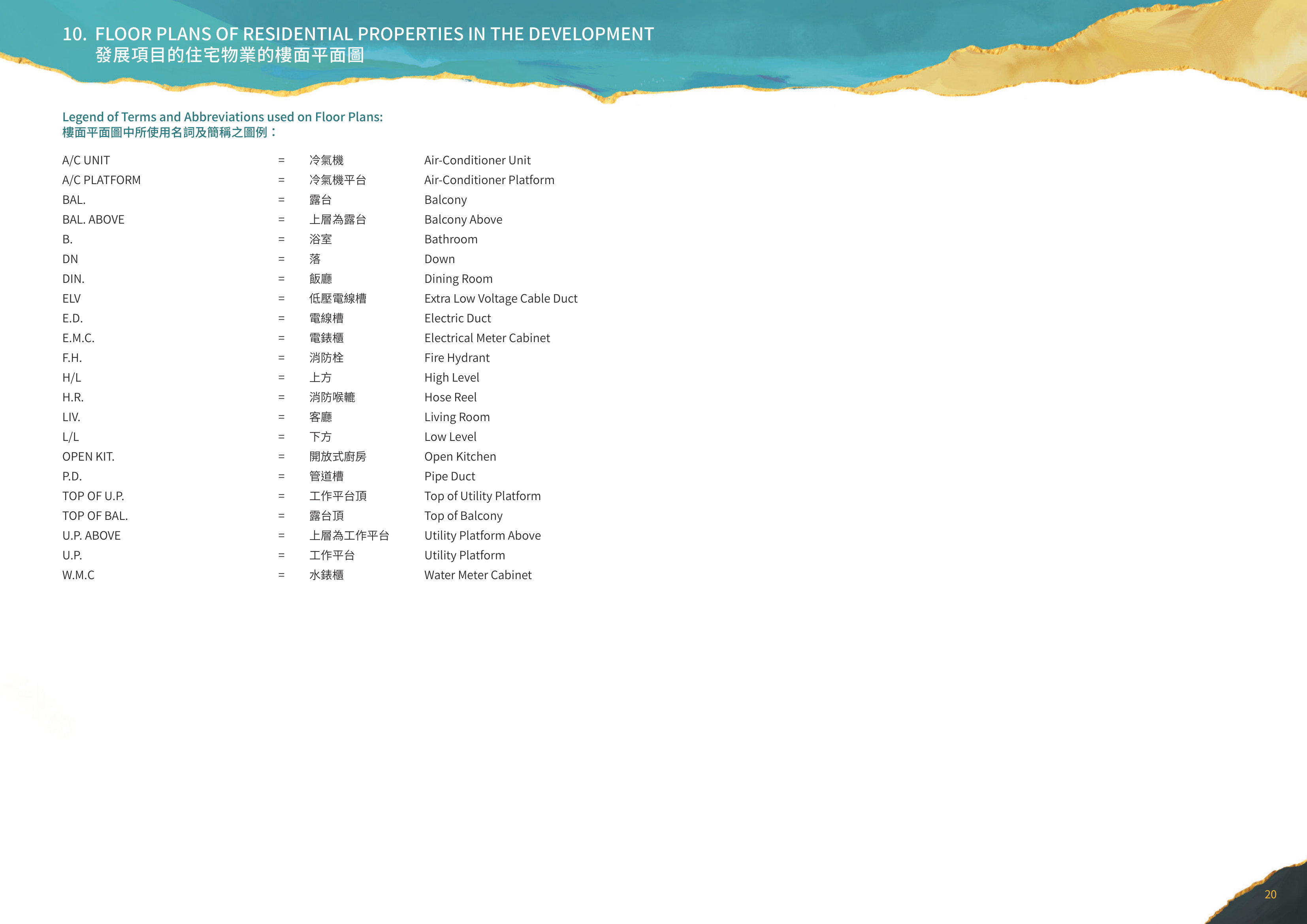This screenshot has width=1307, height=924.
Task: Click the abbreviation 'TOP OF BAL.'
Action: [95, 516]
